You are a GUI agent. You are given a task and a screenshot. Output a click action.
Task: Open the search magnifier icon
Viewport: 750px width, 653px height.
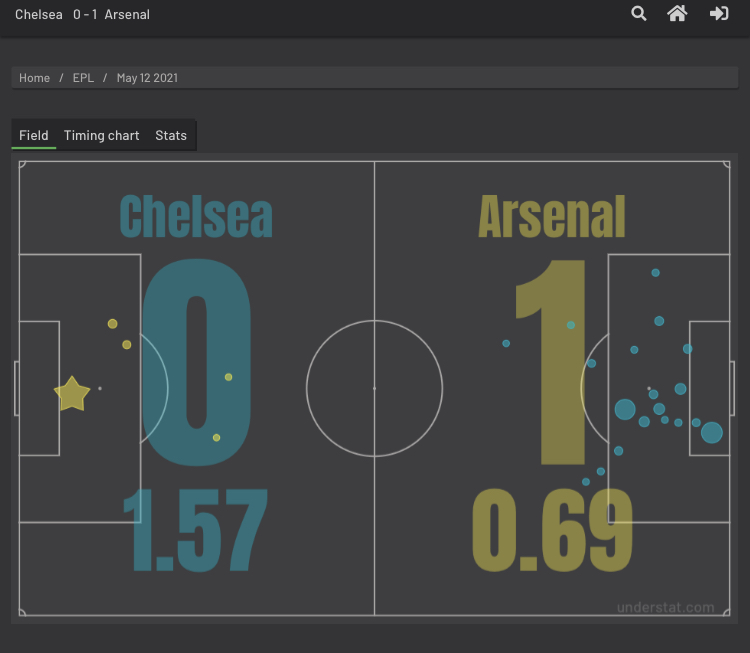click(639, 13)
